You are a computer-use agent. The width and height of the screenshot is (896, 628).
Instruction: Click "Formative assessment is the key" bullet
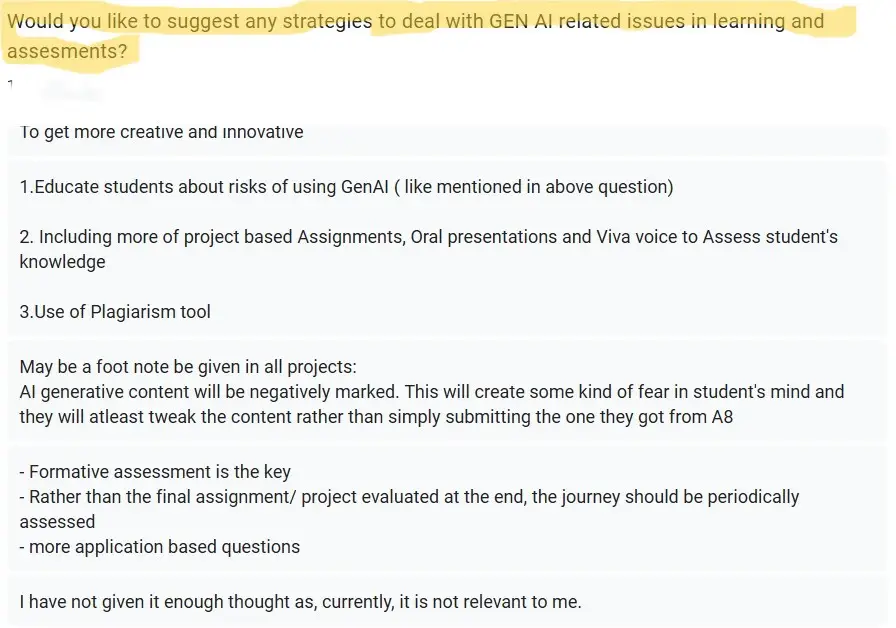click(155, 471)
